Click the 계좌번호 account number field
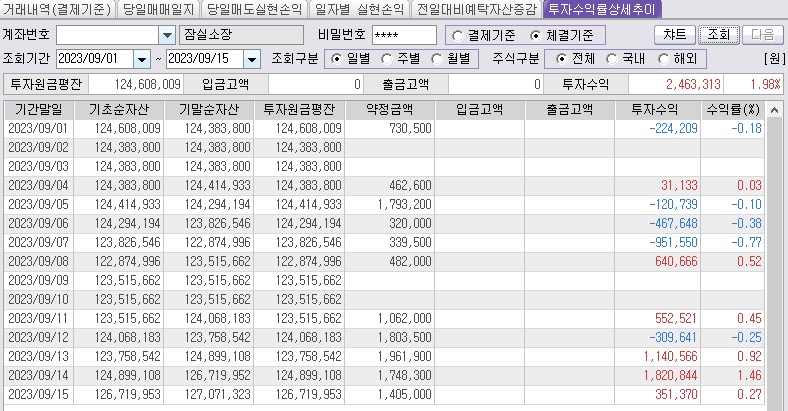 pyautogui.click(x=108, y=35)
